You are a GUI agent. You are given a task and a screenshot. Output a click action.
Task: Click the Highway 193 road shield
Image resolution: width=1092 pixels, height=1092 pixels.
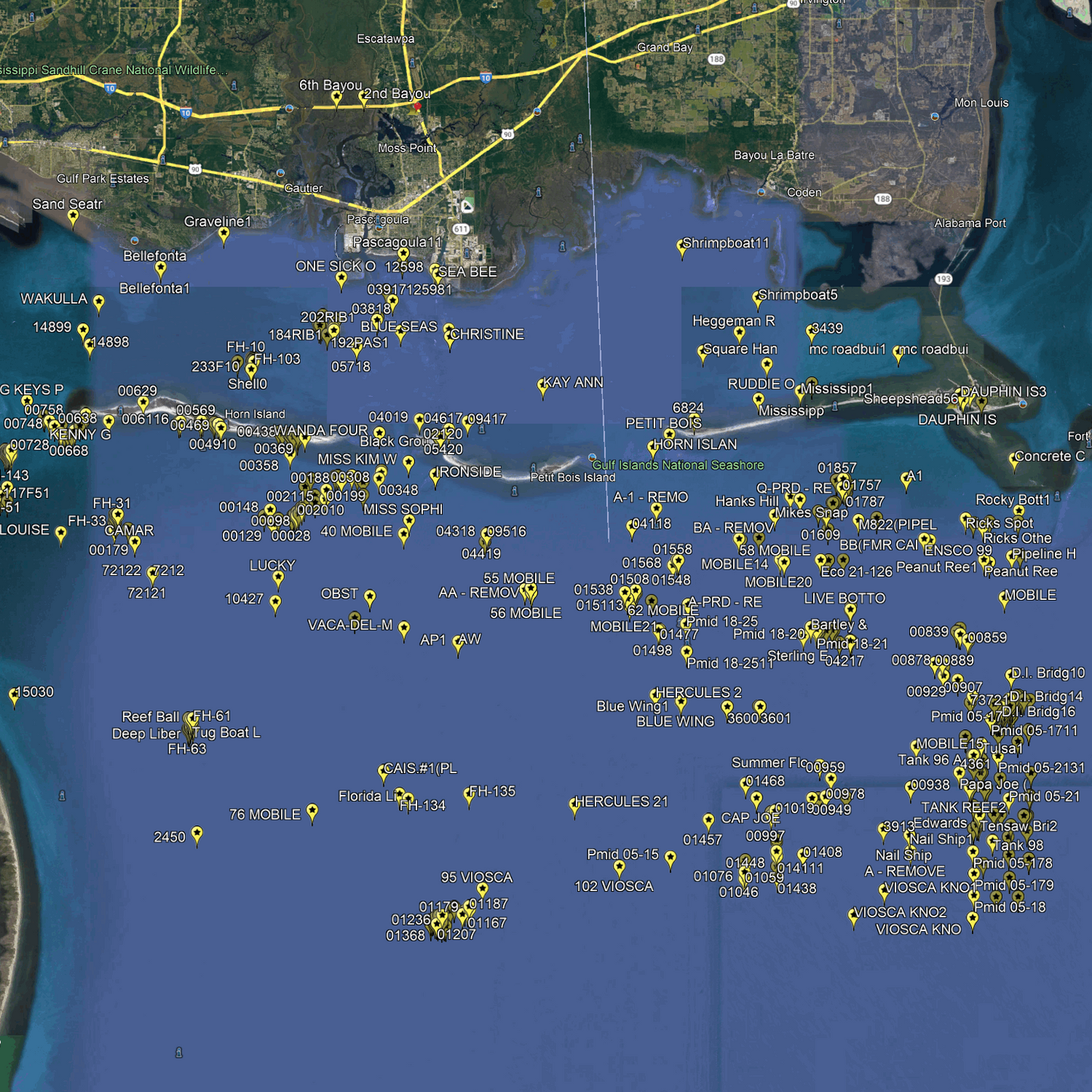point(944,279)
